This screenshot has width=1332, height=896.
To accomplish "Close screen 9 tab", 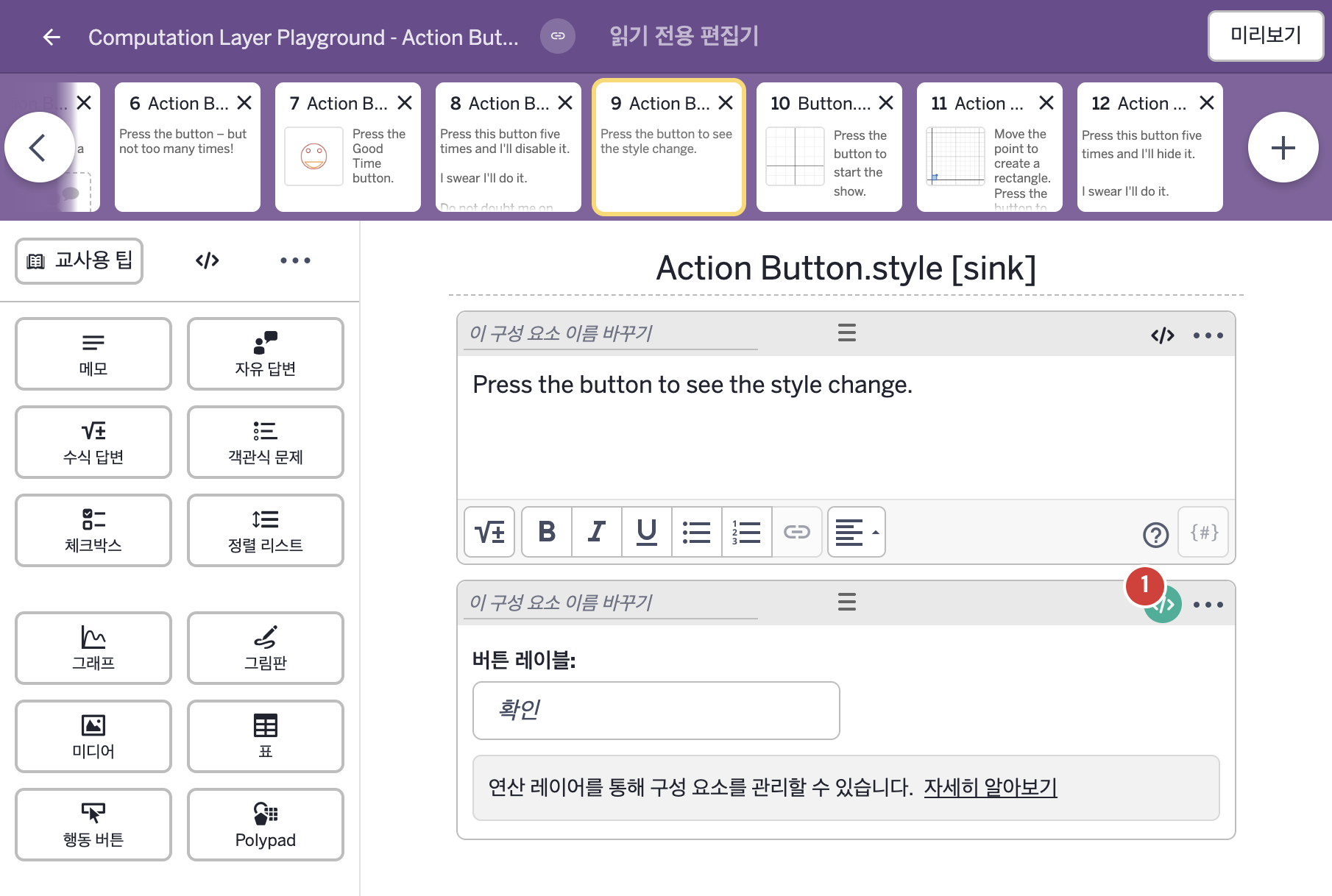I will [x=726, y=103].
